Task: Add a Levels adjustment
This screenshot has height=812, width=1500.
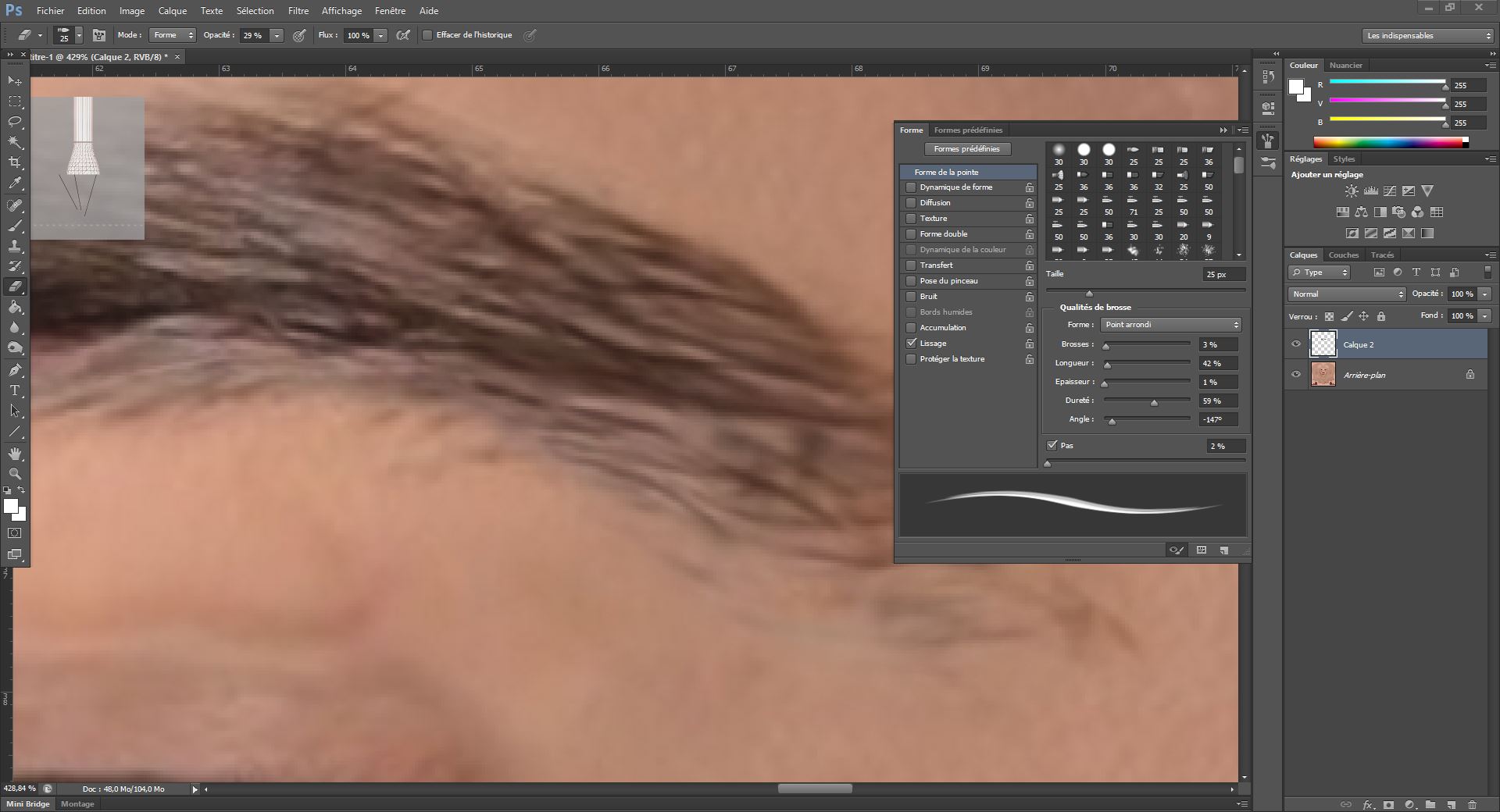Action: [x=1370, y=191]
